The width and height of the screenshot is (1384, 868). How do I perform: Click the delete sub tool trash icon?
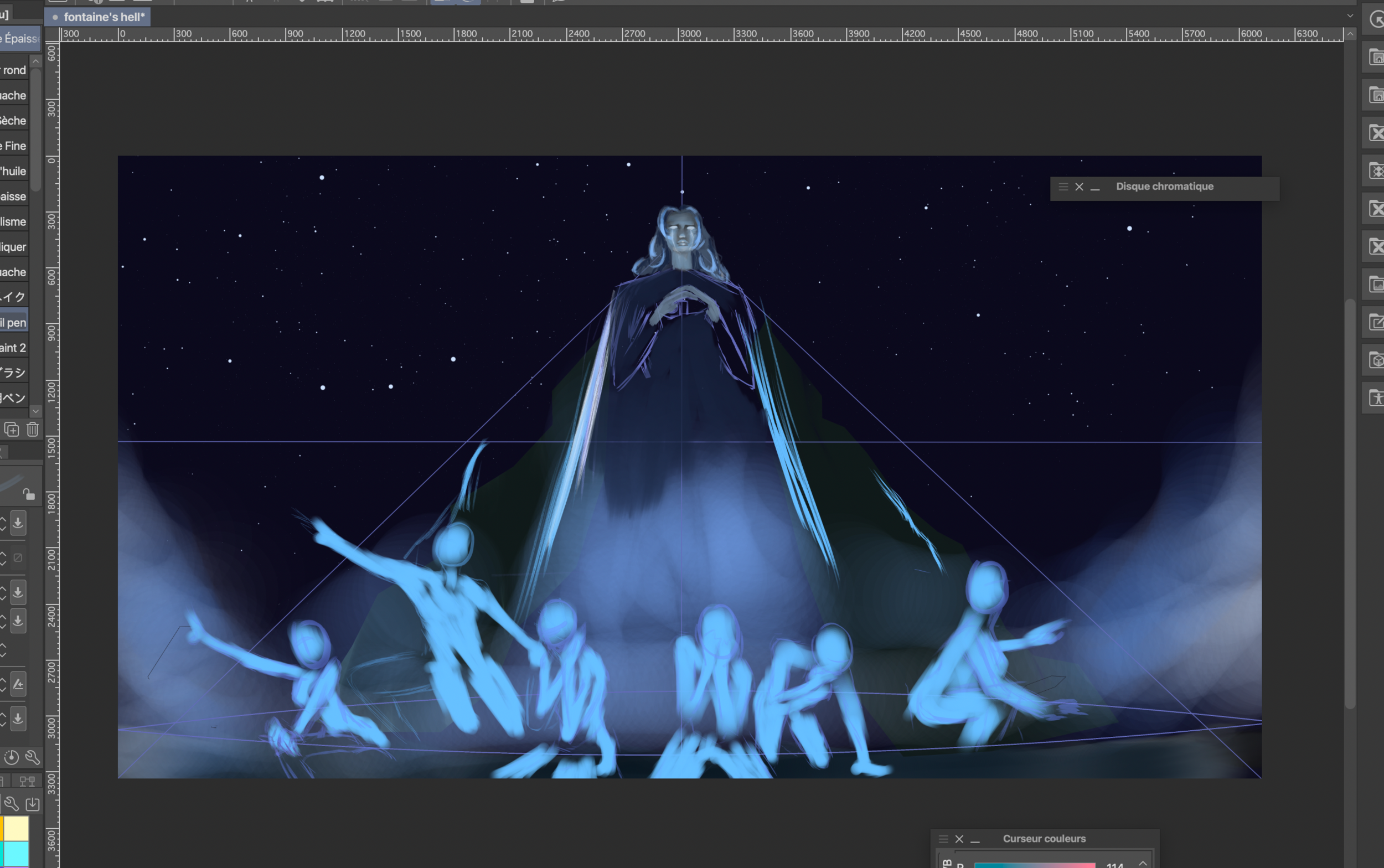[x=33, y=430]
